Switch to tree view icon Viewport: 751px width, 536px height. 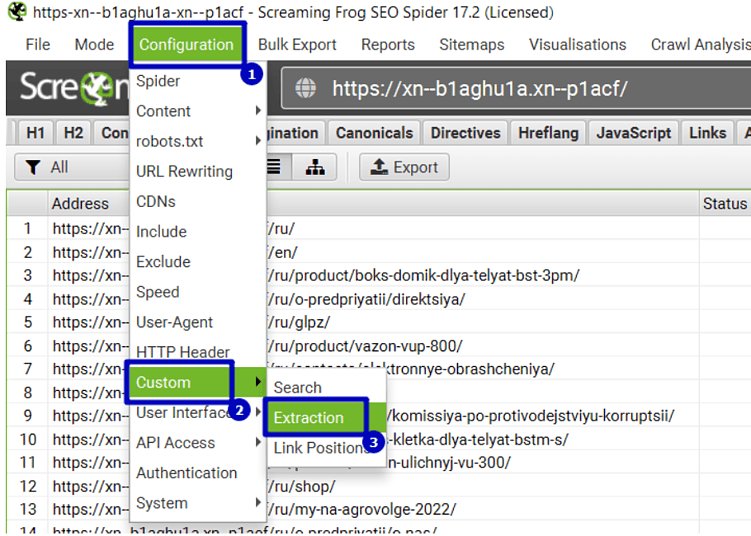pos(315,167)
